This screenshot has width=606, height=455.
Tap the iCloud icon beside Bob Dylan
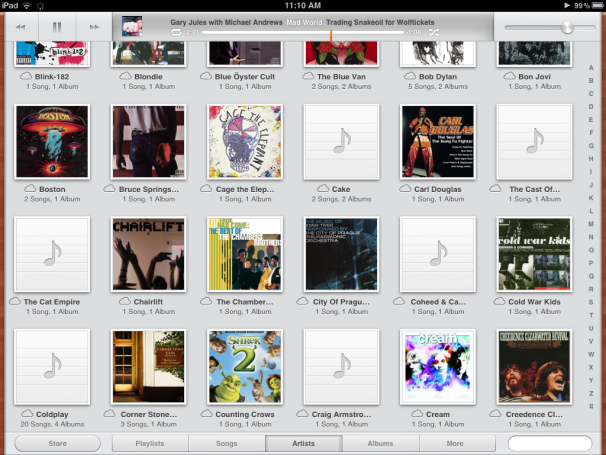410,76
